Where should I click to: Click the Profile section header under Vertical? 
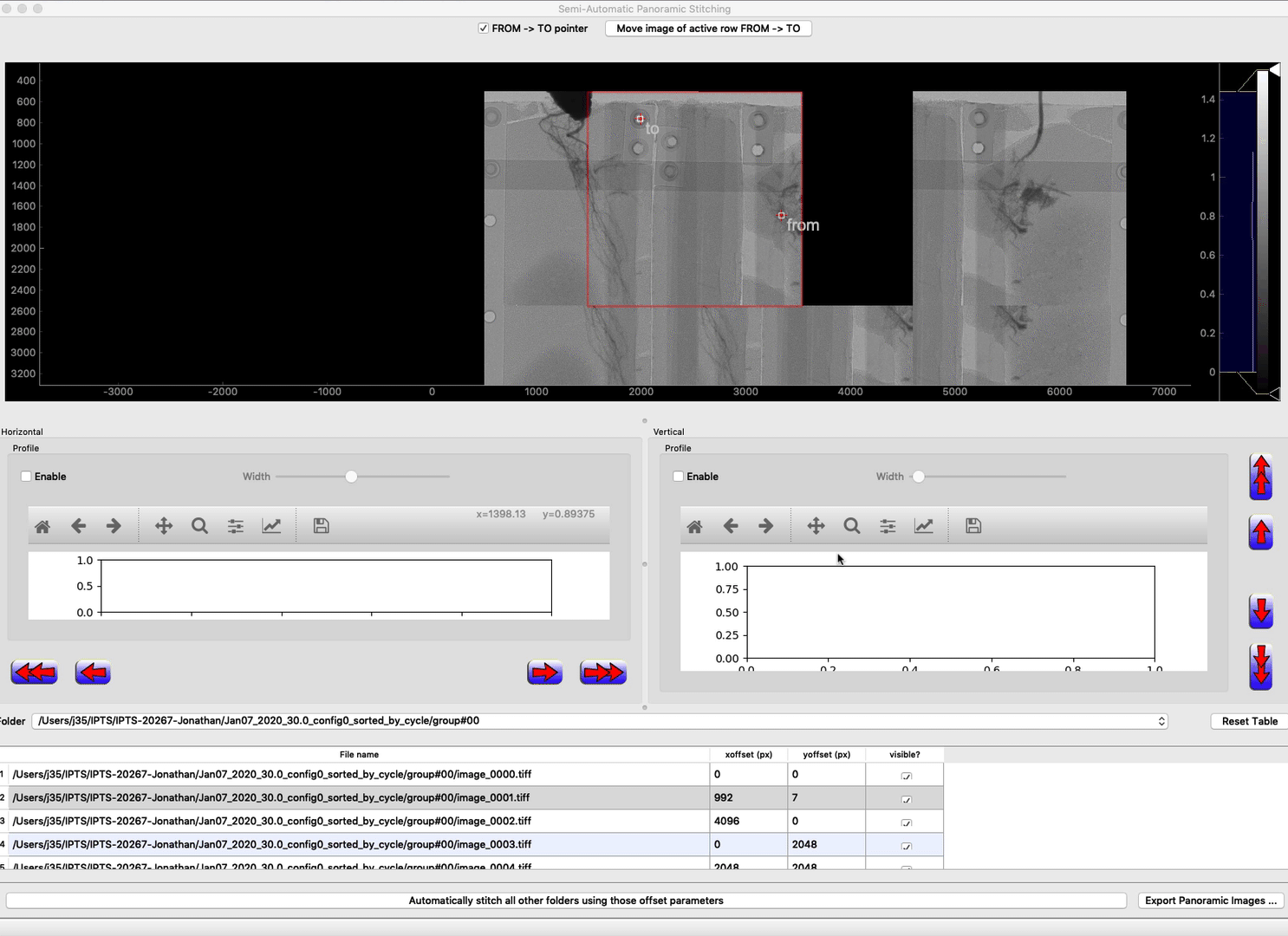point(677,448)
